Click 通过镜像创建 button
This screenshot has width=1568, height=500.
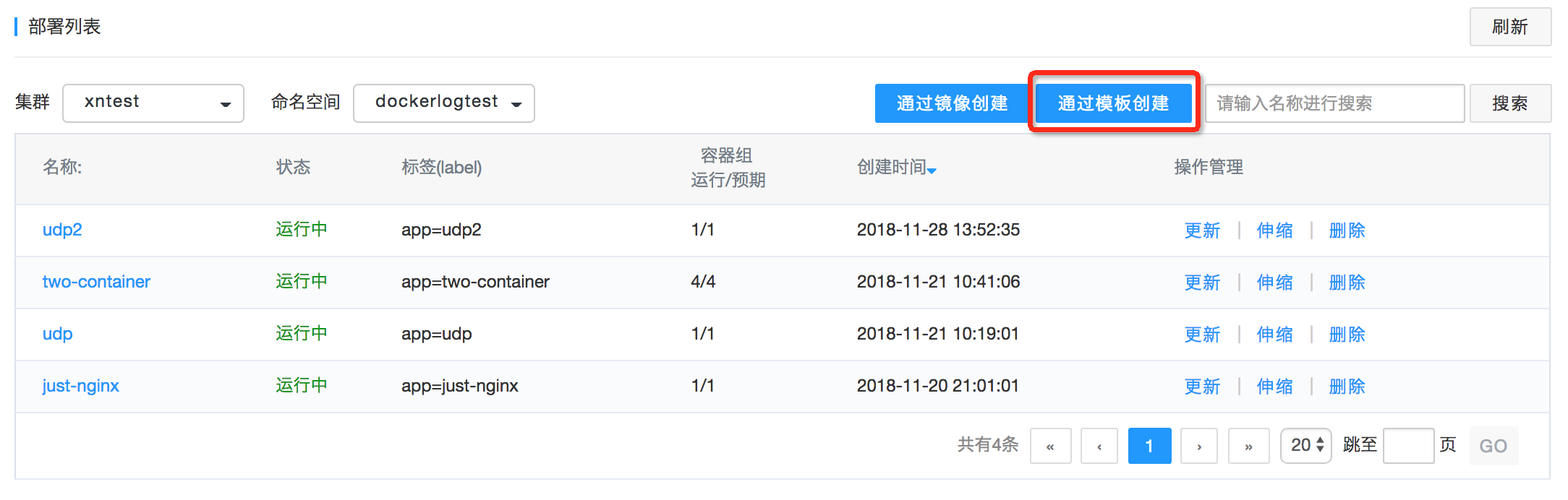tap(952, 103)
